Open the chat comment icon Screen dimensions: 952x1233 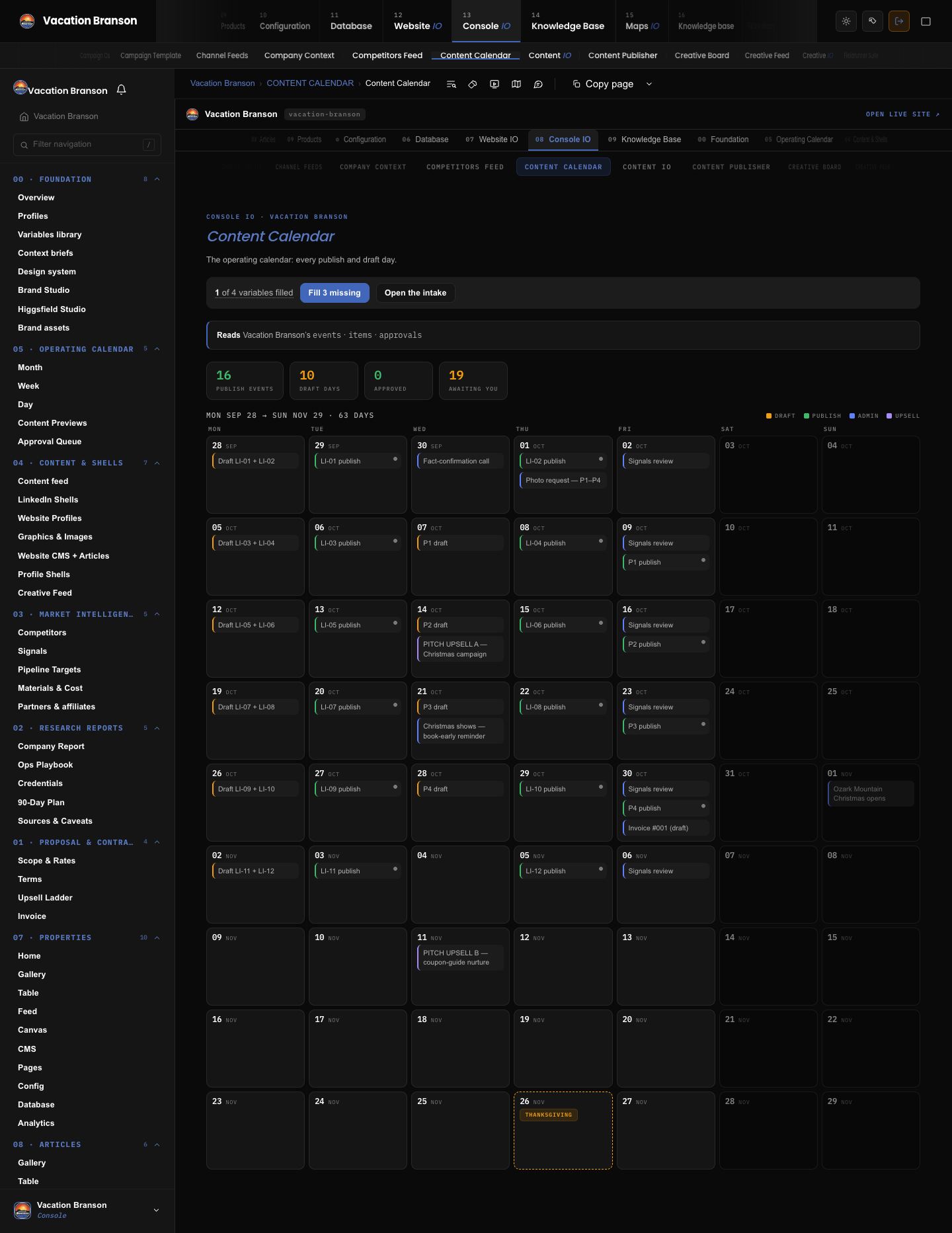(x=538, y=84)
